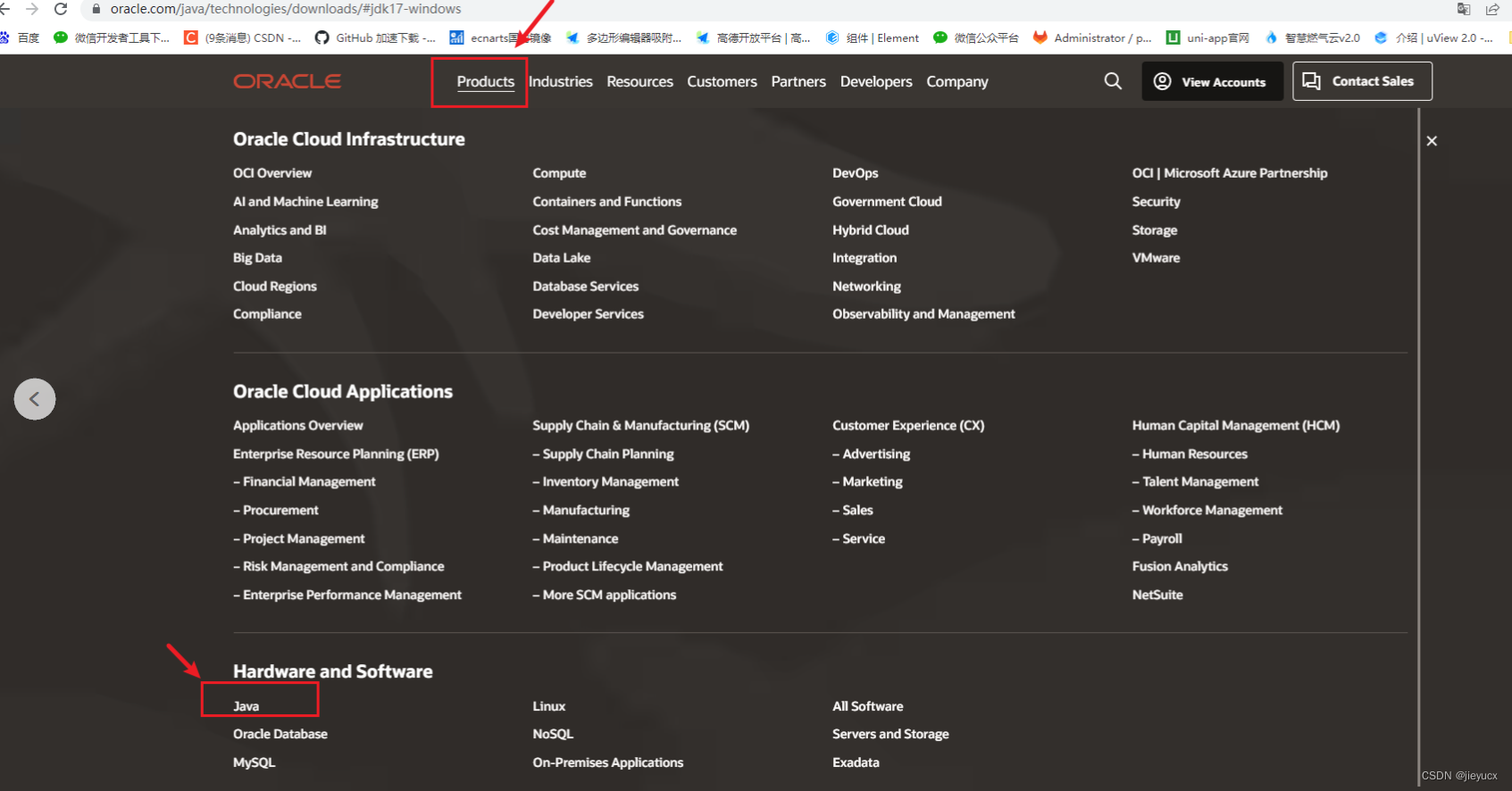Open Enterprise Resource Planning (ERP) link
Viewport: 1512px width, 791px height.
[336, 454]
